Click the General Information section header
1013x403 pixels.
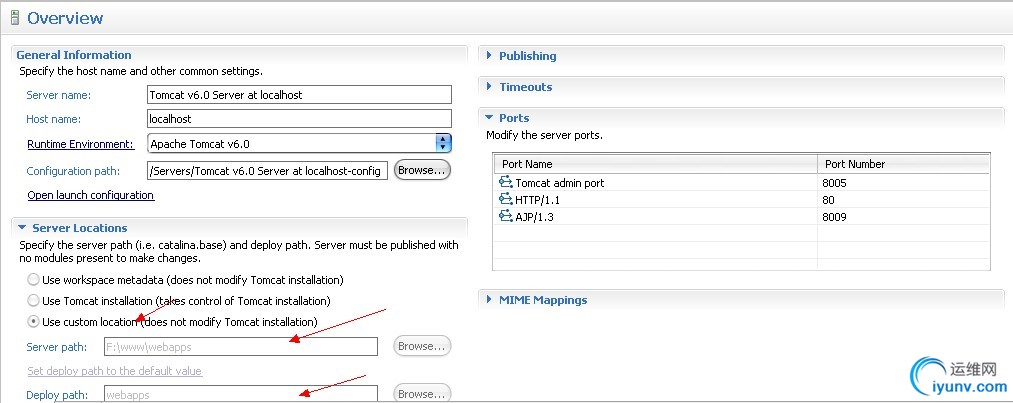pyautogui.click(x=74, y=55)
